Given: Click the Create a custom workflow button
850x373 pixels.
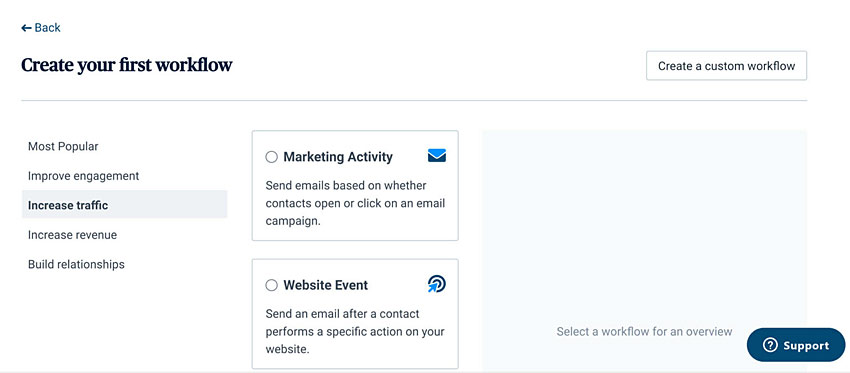Looking at the screenshot, I should point(726,66).
